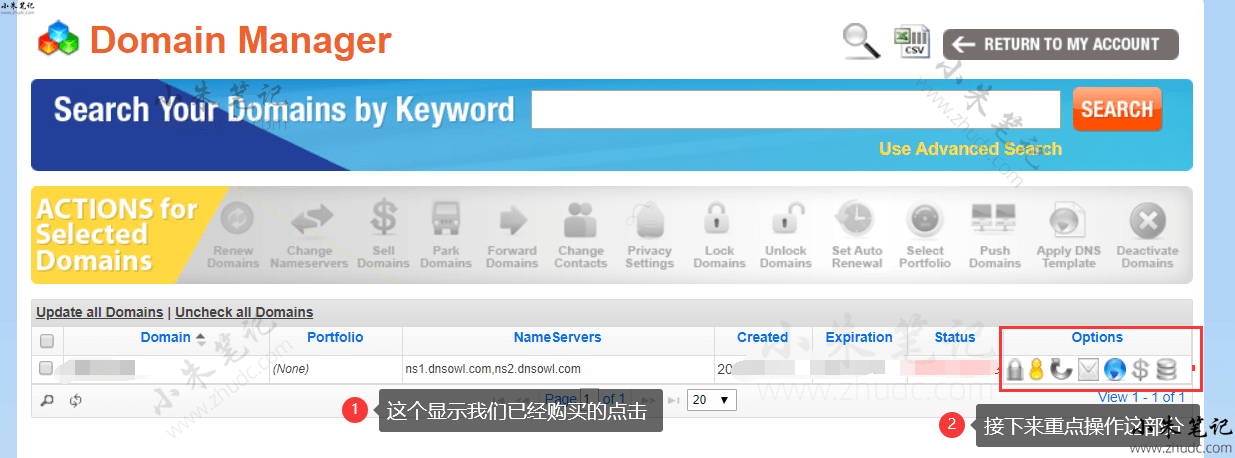
Task: Click the CSV export icon
Action: 911,42
